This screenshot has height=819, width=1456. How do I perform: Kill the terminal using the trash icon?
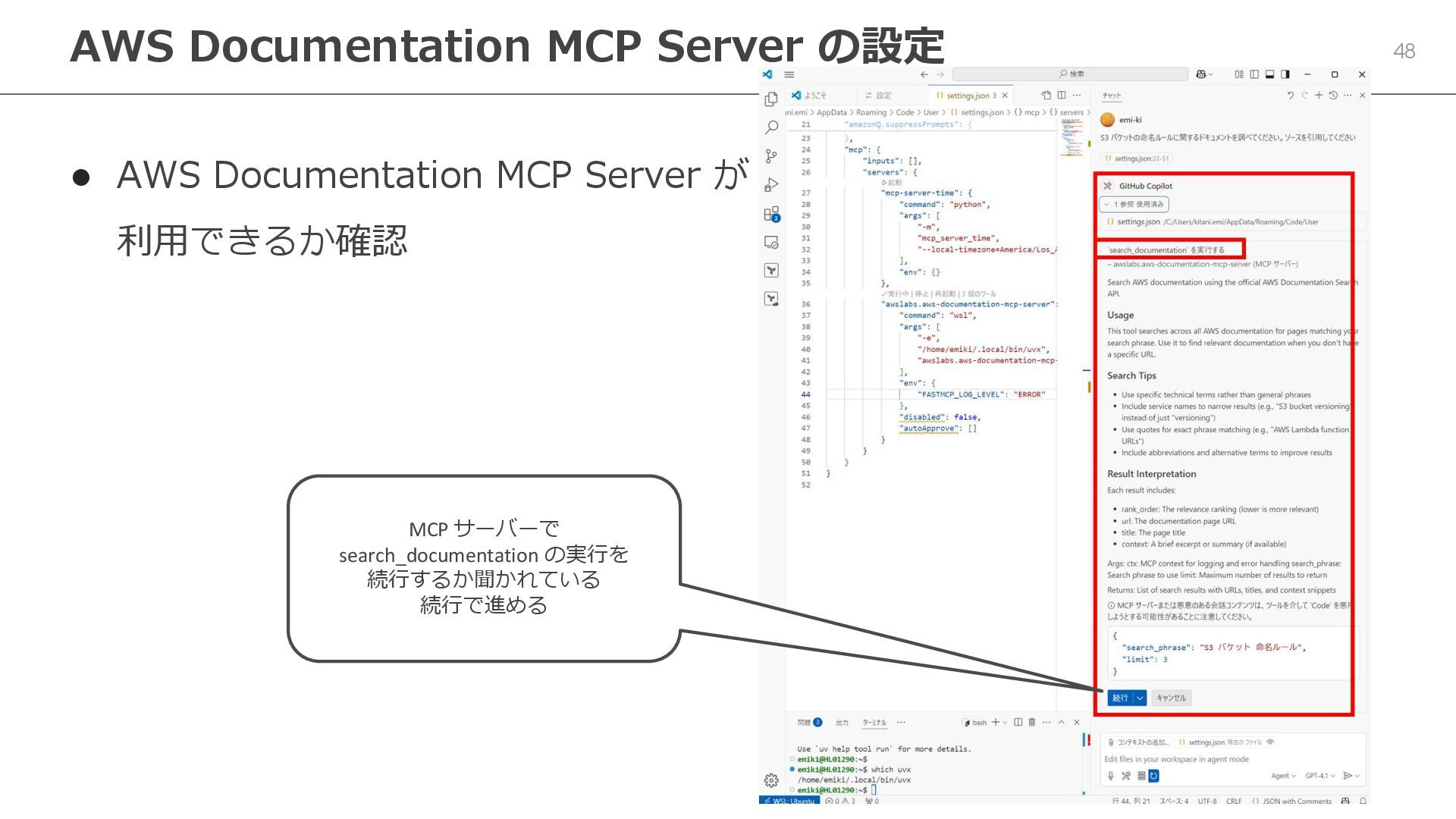[x=1032, y=722]
